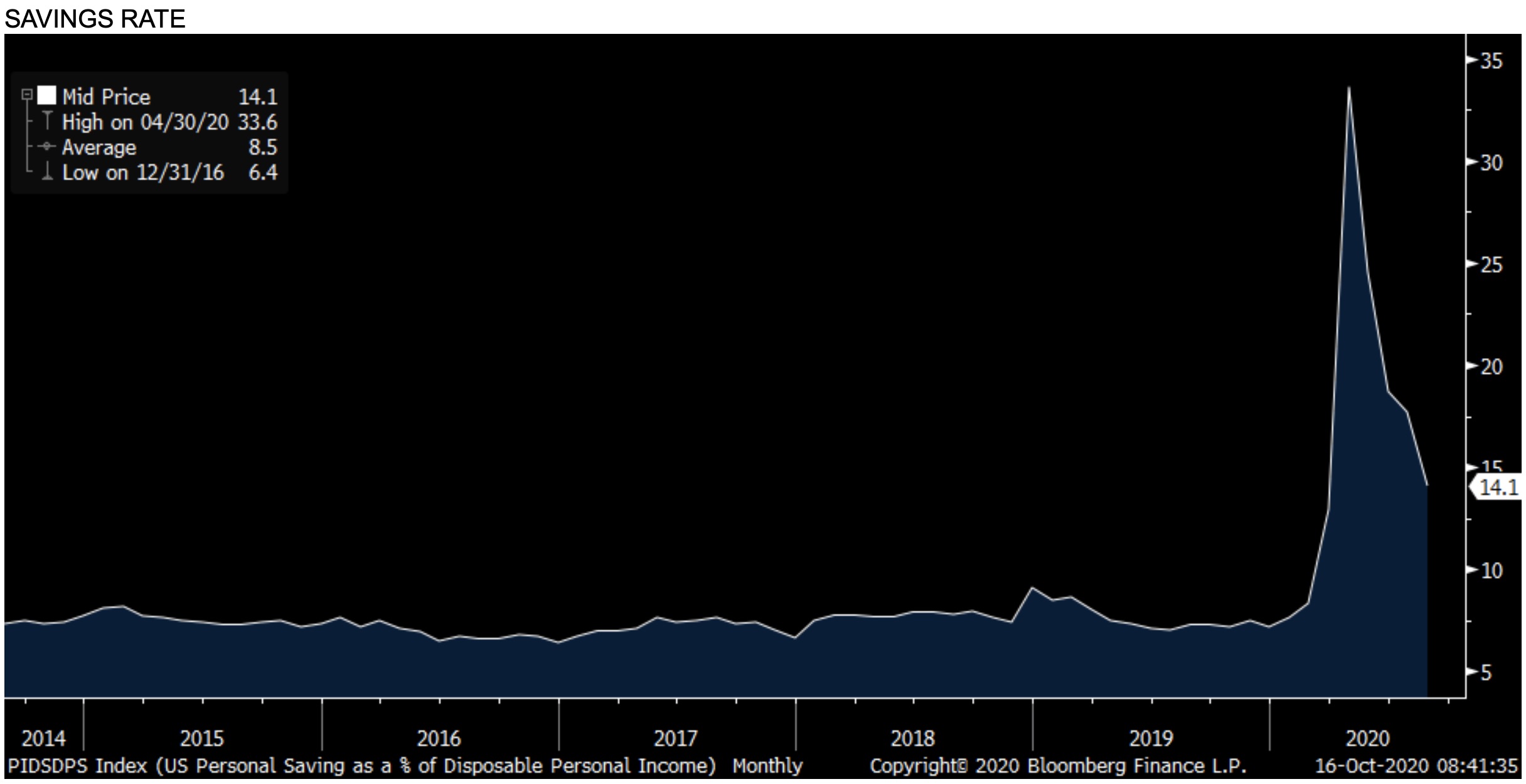1526x784 pixels.
Task: Click the 2018 year label on x-axis
Action: pos(912,738)
